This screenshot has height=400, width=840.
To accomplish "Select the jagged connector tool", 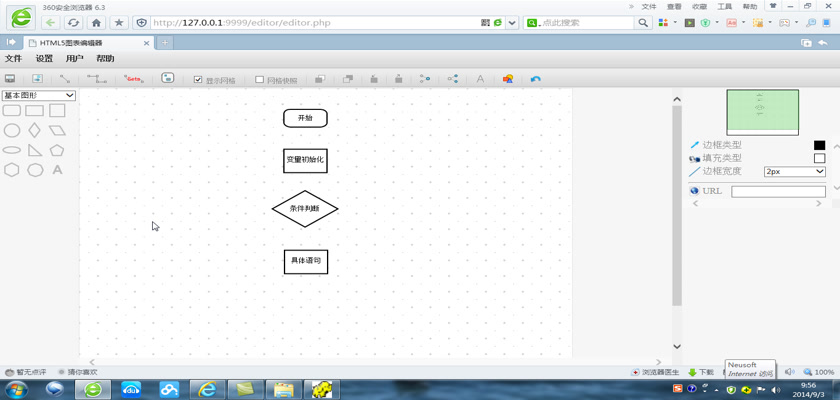I will [97, 79].
